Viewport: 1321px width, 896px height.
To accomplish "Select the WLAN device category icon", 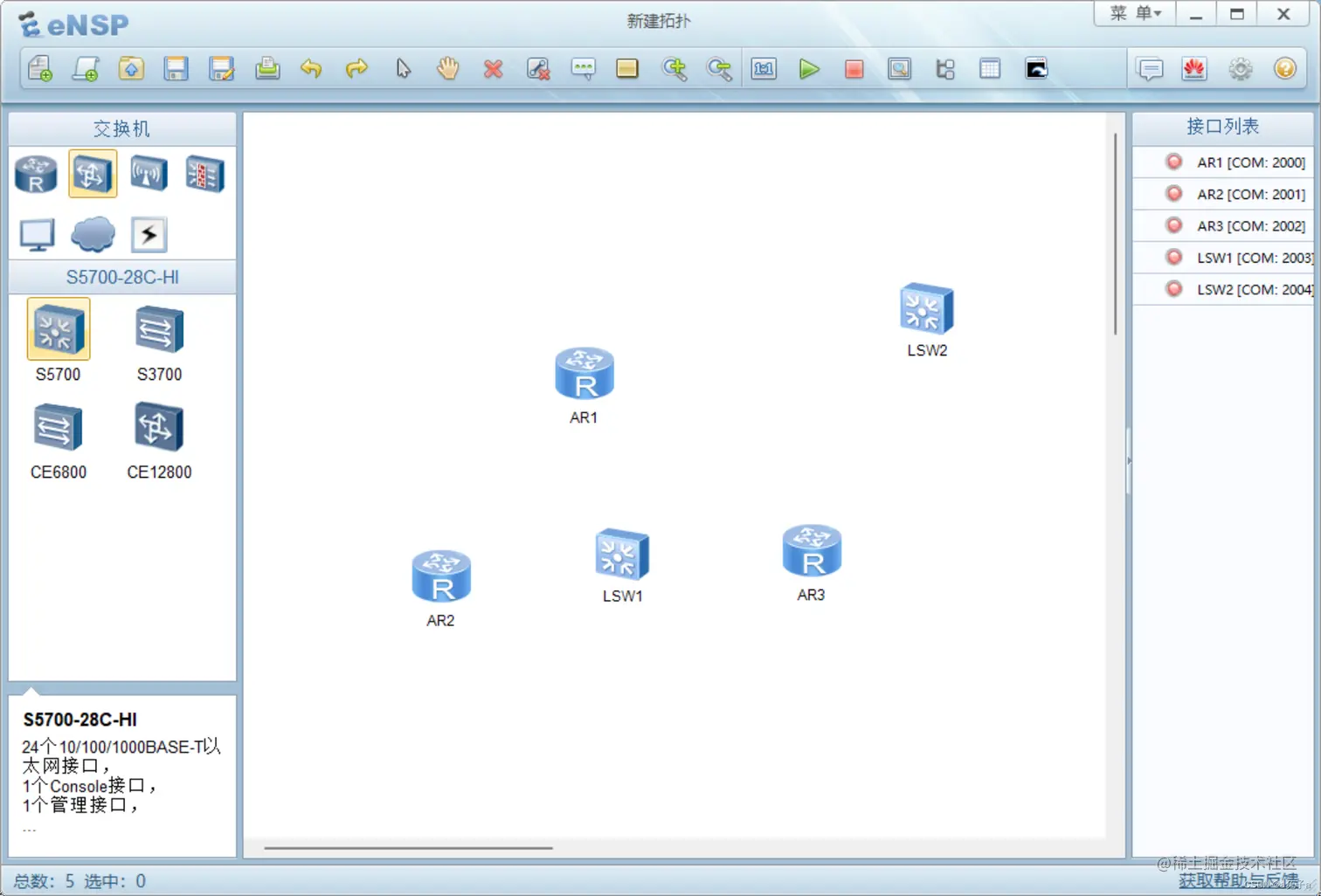I will 149,173.
